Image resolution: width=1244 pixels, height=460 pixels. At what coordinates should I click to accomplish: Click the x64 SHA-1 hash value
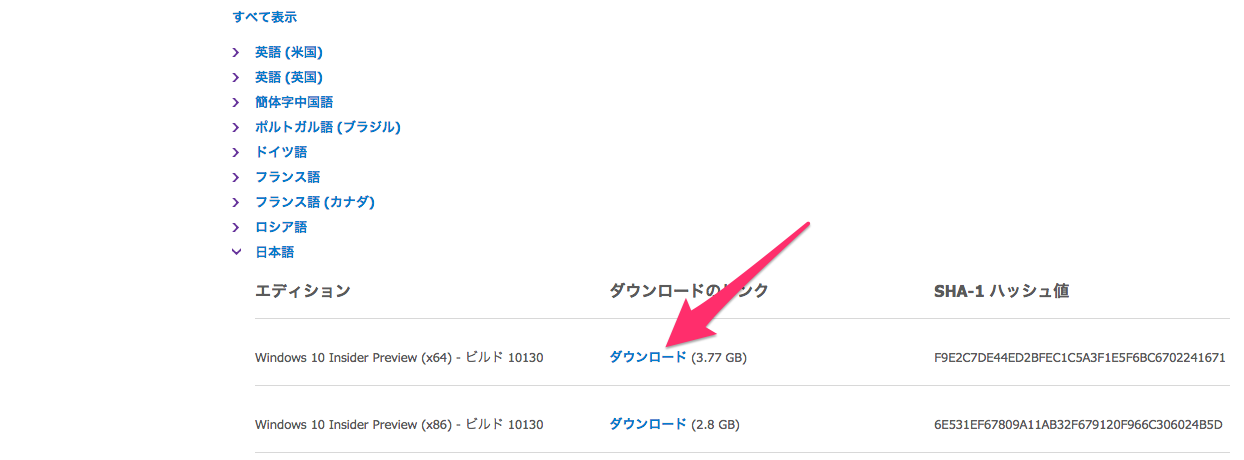coord(1079,357)
